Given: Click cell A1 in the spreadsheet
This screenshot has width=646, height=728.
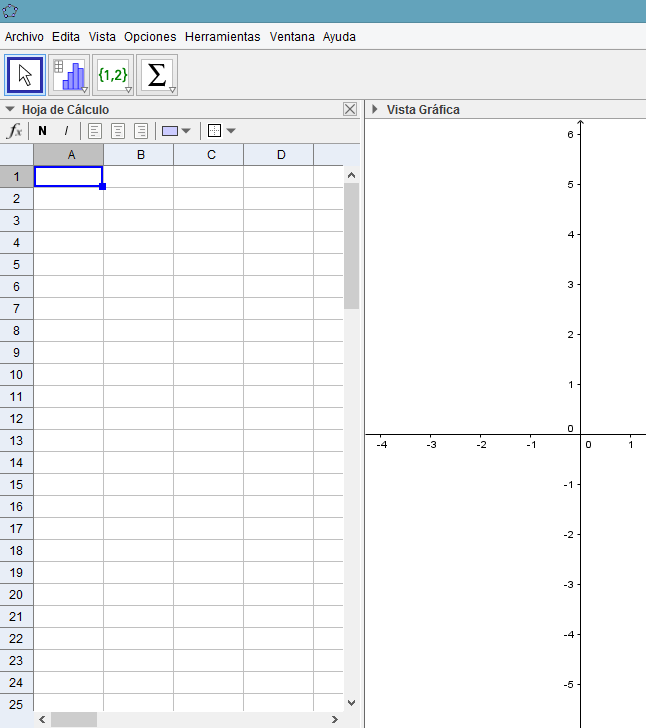Looking at the screenshot, I should tap(68, 177).
